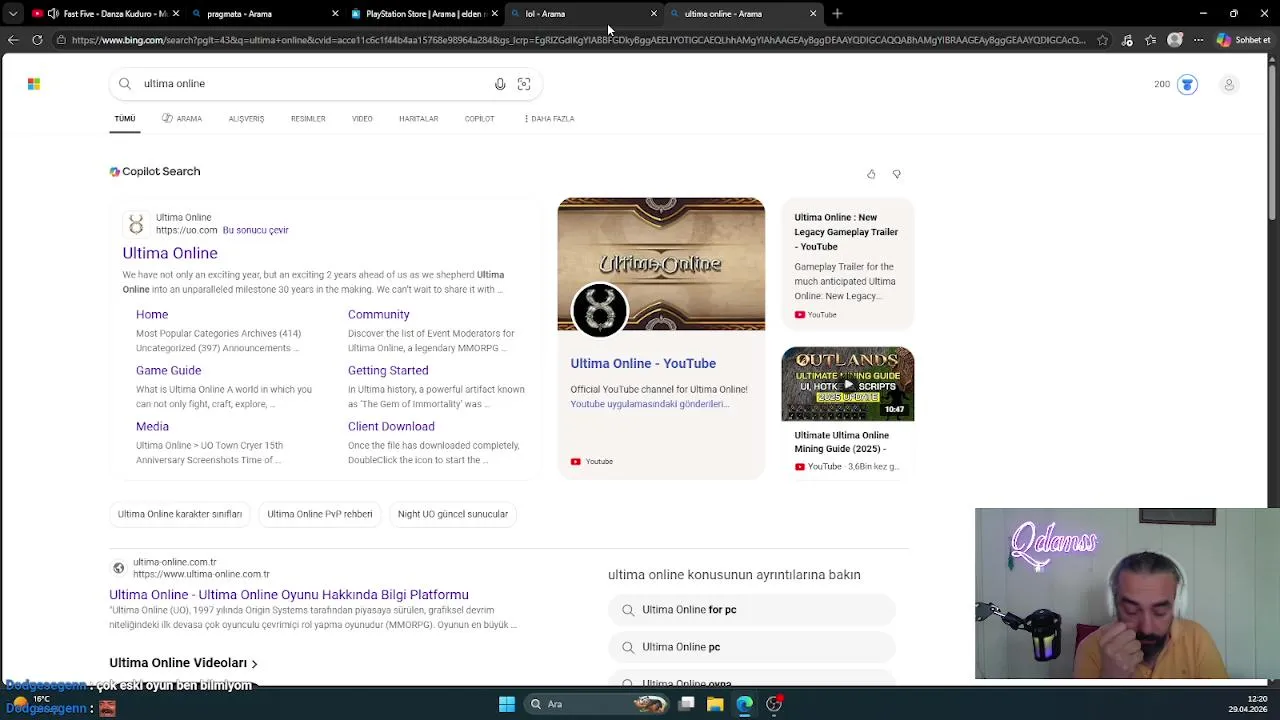1280x720 pixels.
Task: Click the Ultima Online site favicon at uo.com
Action: tap(136, 223)
